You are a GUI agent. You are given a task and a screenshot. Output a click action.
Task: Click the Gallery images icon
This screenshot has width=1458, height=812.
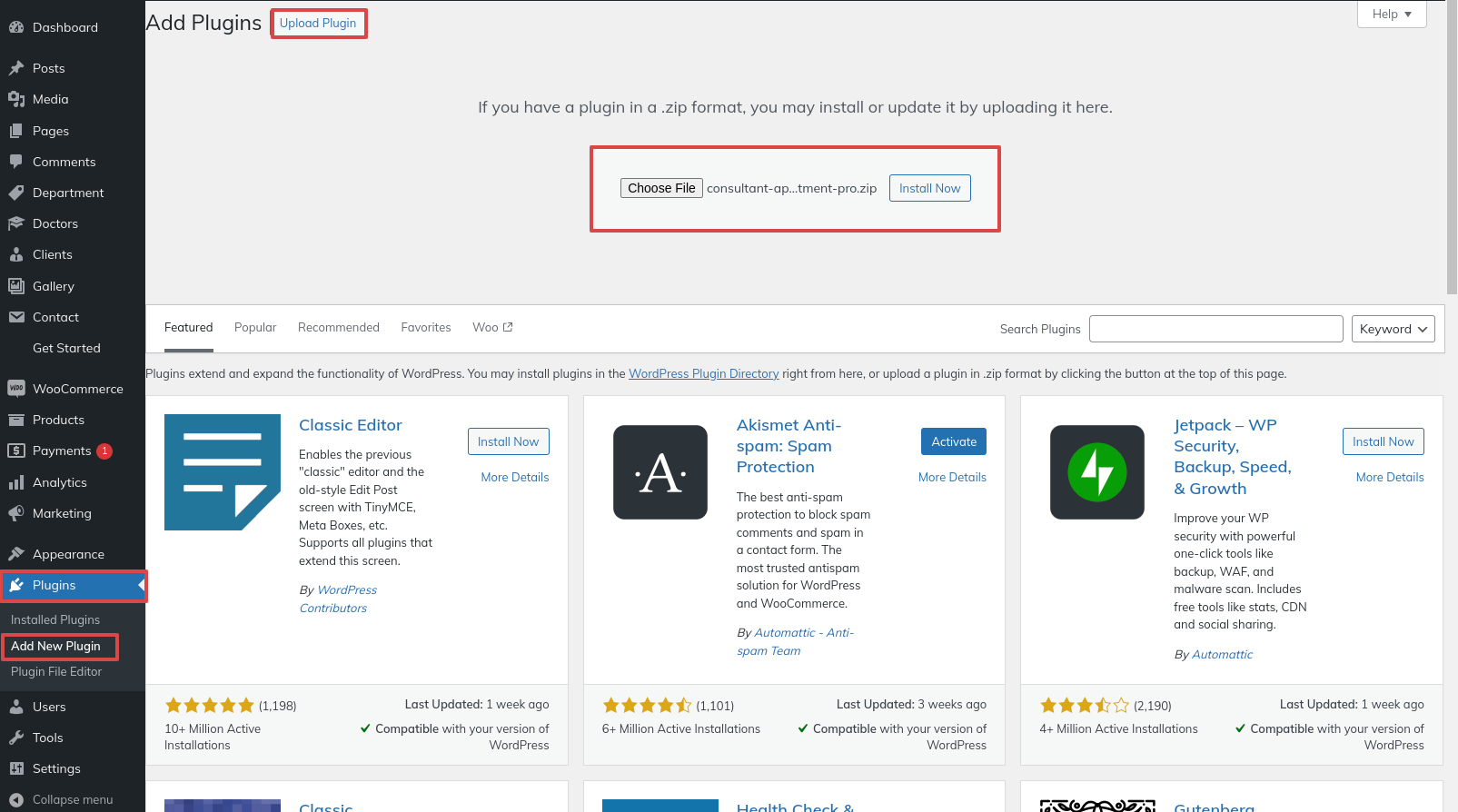click(16, 286)
